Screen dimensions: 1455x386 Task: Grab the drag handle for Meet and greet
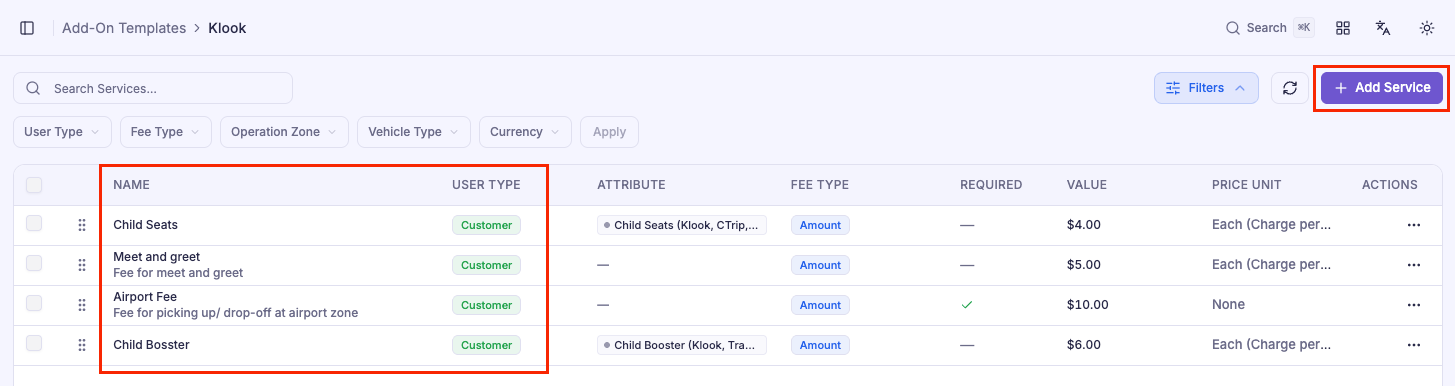tap(82, 265)
